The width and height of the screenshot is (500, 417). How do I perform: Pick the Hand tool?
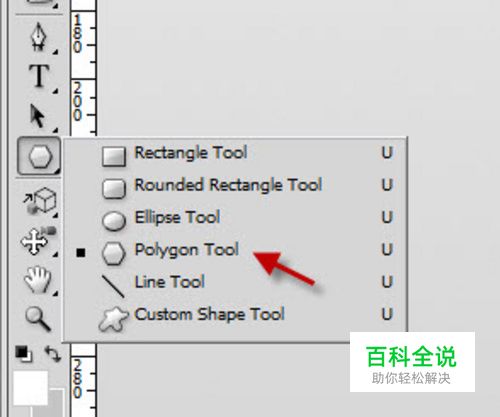(x=38, y=279)
